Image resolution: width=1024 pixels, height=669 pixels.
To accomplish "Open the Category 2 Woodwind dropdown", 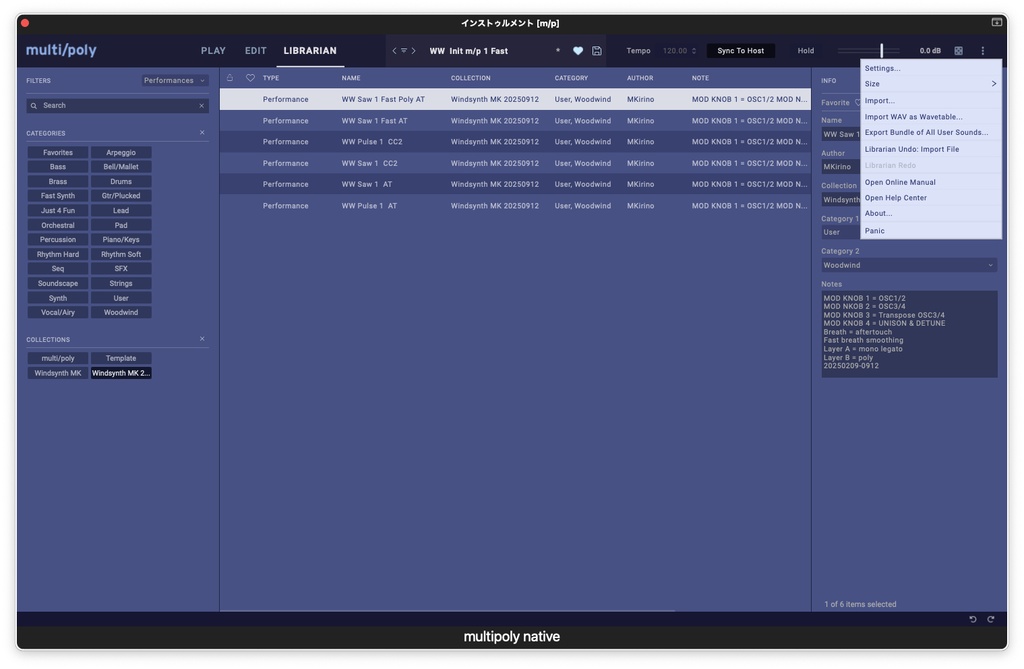I will tap(908, 264).
